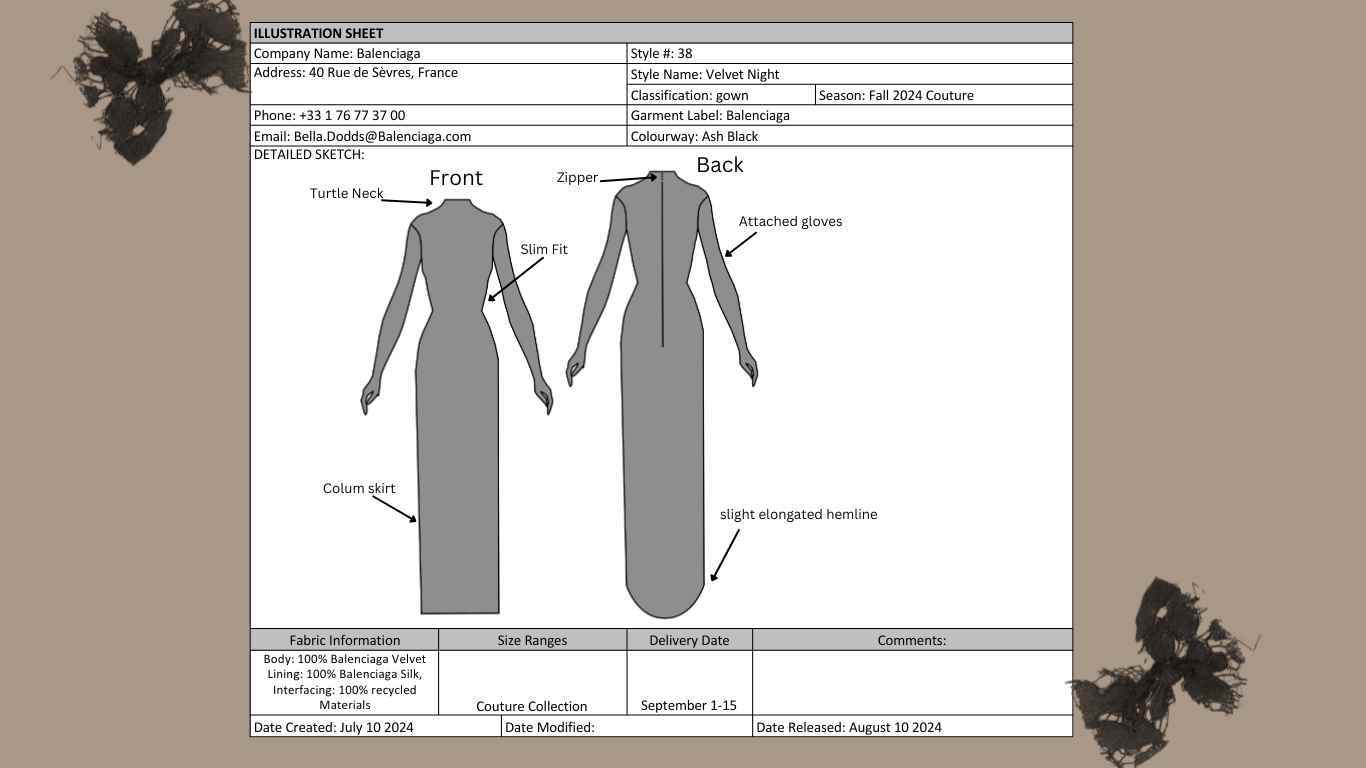
Task: Select the September 1-15 delivery cell
Action: coord(689,683)
